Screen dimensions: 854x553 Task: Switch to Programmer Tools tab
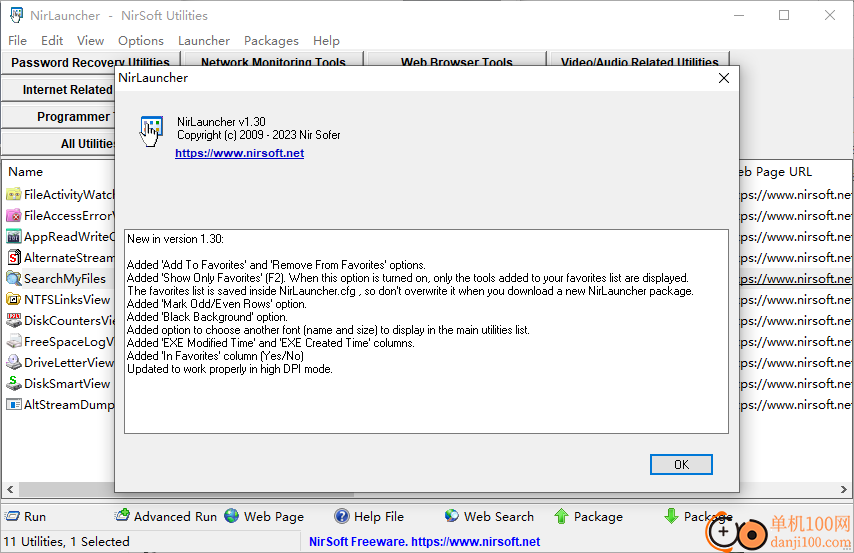58,117
